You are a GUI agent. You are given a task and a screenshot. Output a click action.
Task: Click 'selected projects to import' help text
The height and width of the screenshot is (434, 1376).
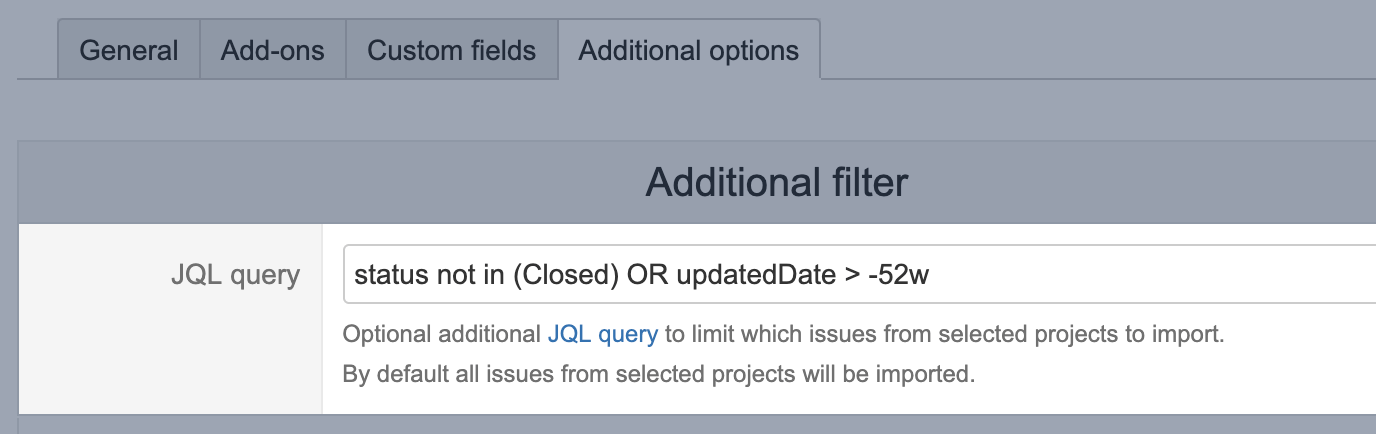(x=1075, y=334)
